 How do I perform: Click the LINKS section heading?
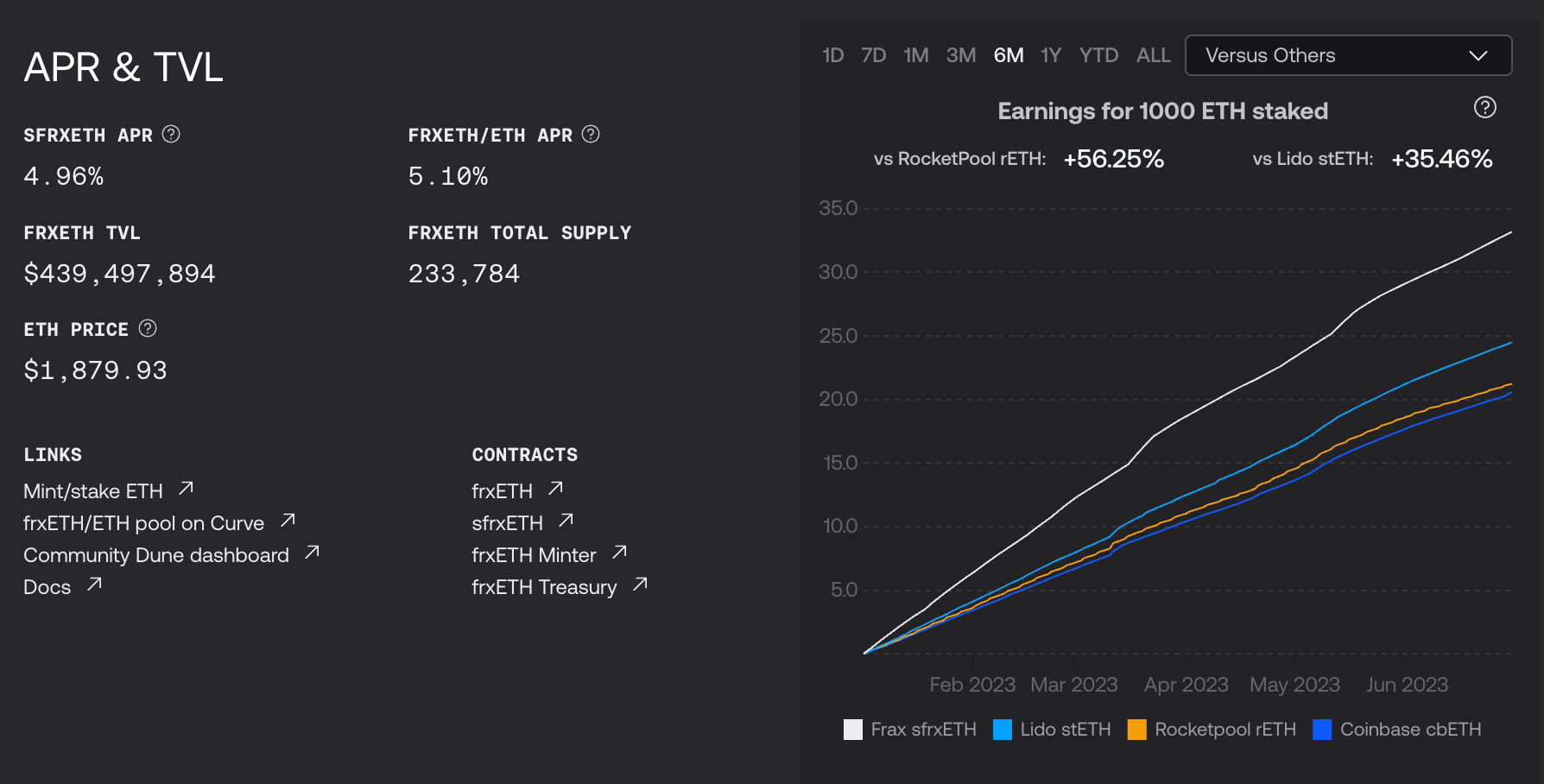53,455
